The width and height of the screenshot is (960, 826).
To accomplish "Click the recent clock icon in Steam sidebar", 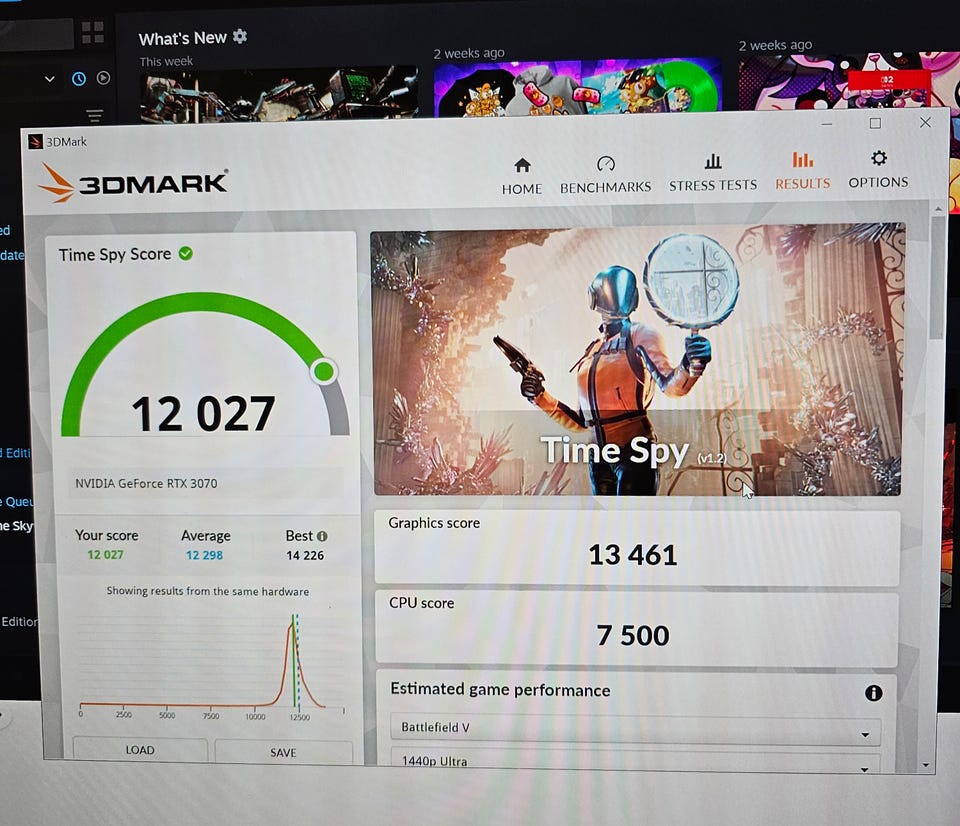I will point(79,78).
